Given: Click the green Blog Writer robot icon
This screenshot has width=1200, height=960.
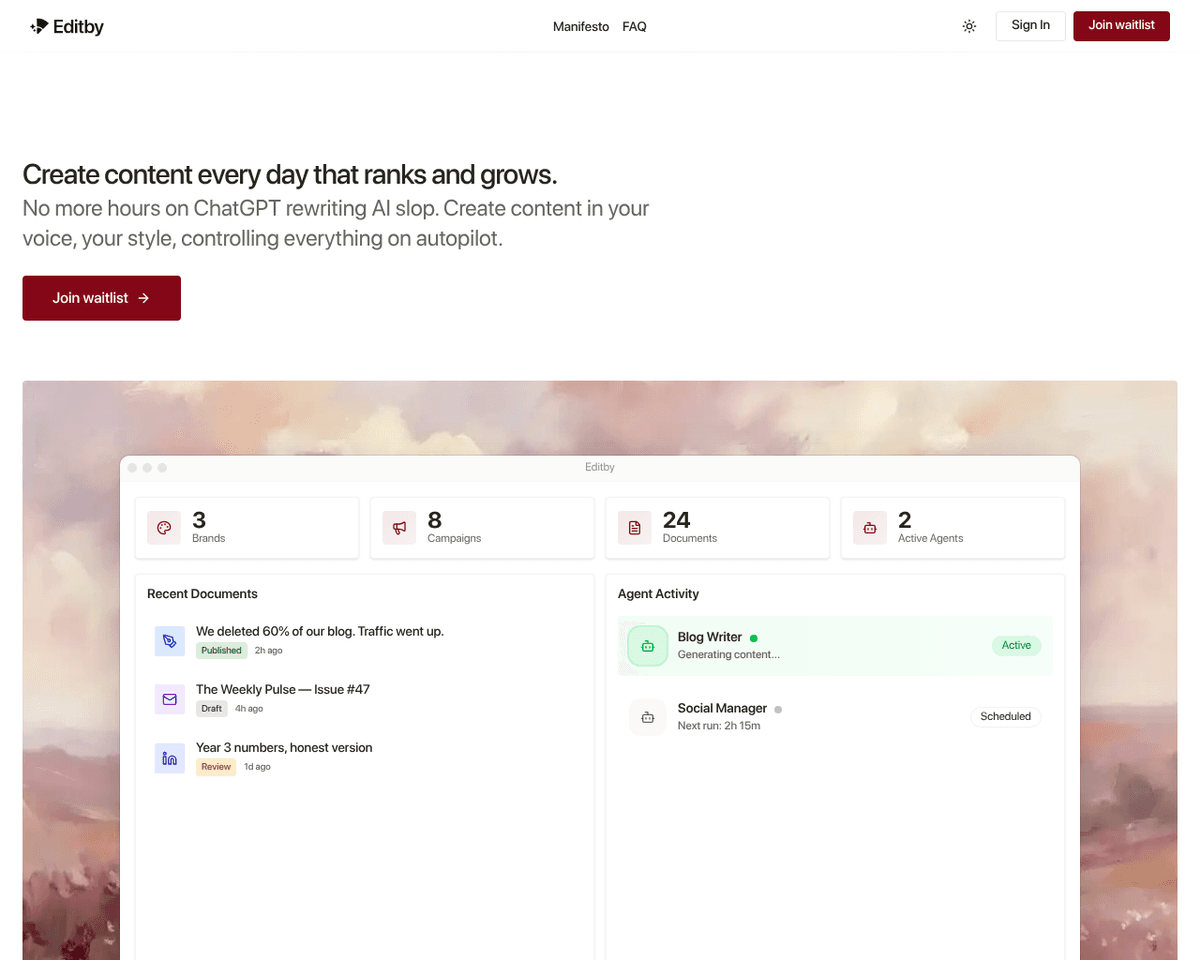Looking at the screenshot, I should 648,646.
